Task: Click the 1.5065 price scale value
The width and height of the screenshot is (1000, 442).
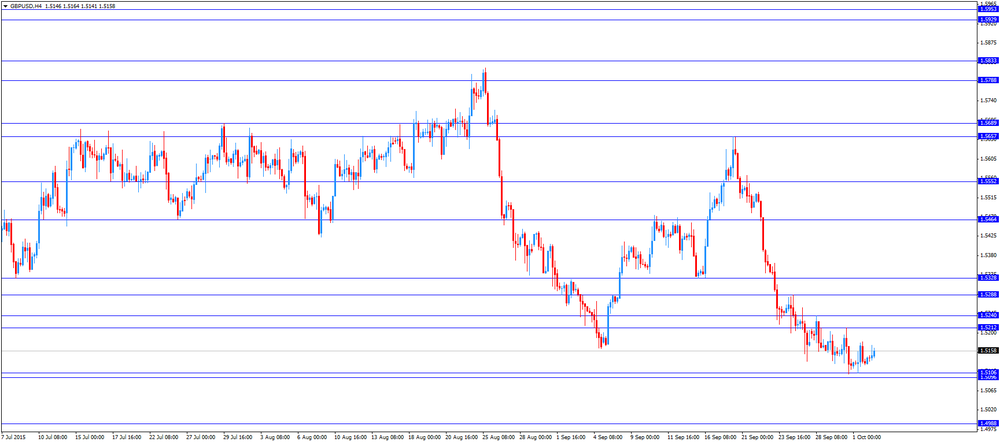Action: 989,390
